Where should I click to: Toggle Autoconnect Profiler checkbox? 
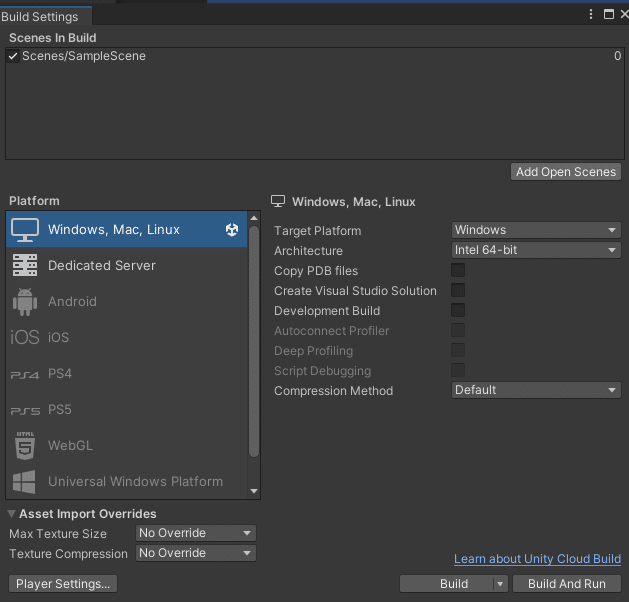click(458, 330)
